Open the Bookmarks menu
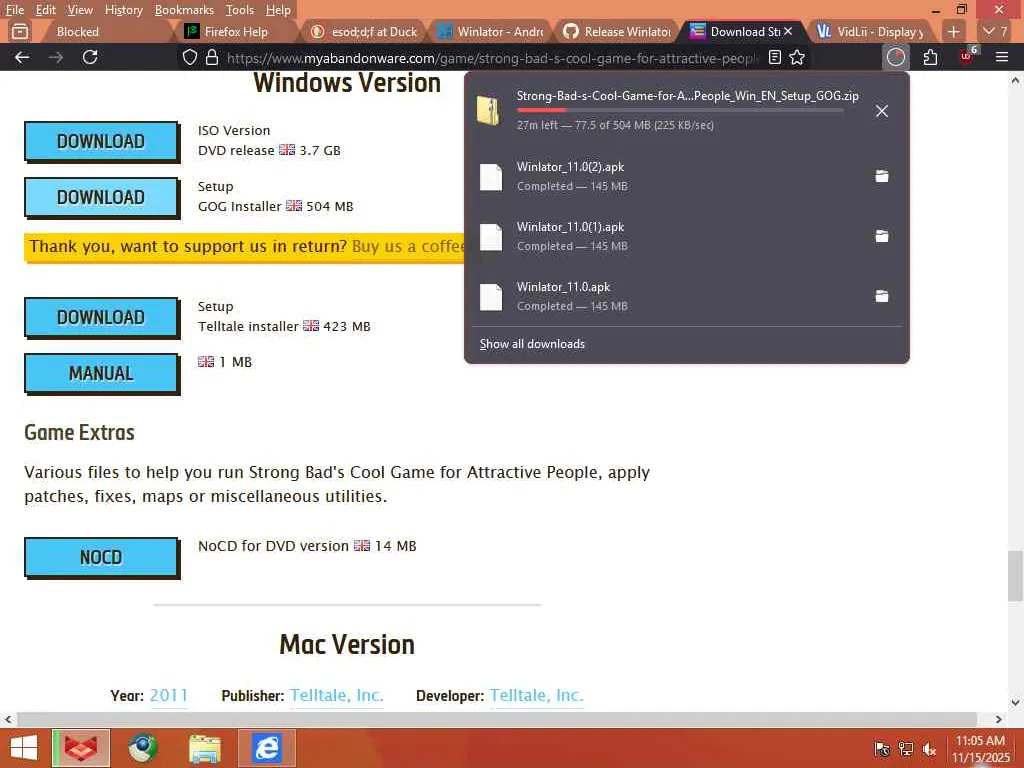The height and width of the screenshot is (768, 1024). click(x=184, y=10)
